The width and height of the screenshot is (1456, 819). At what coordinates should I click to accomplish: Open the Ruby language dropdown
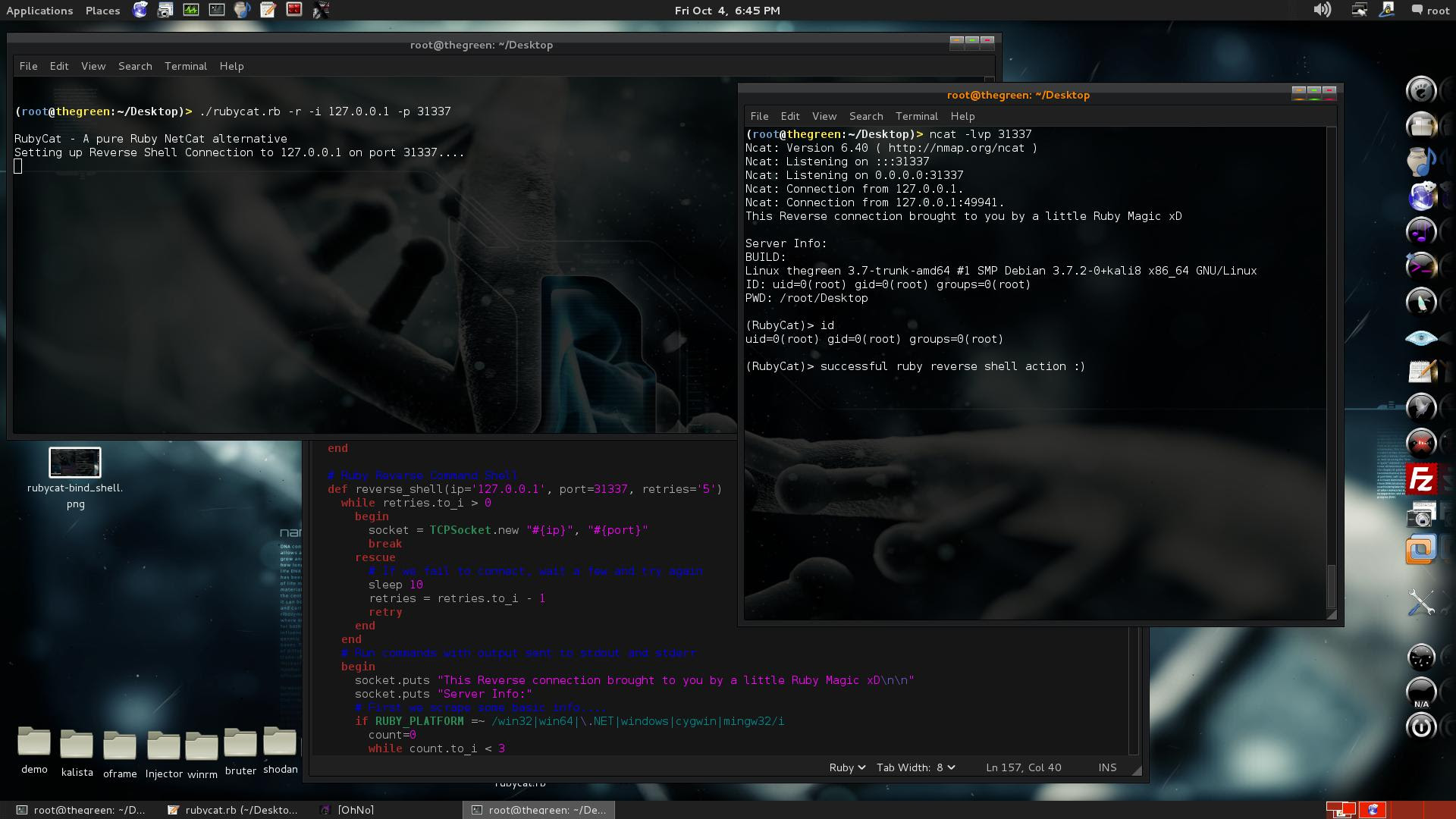tap(847, 767)
